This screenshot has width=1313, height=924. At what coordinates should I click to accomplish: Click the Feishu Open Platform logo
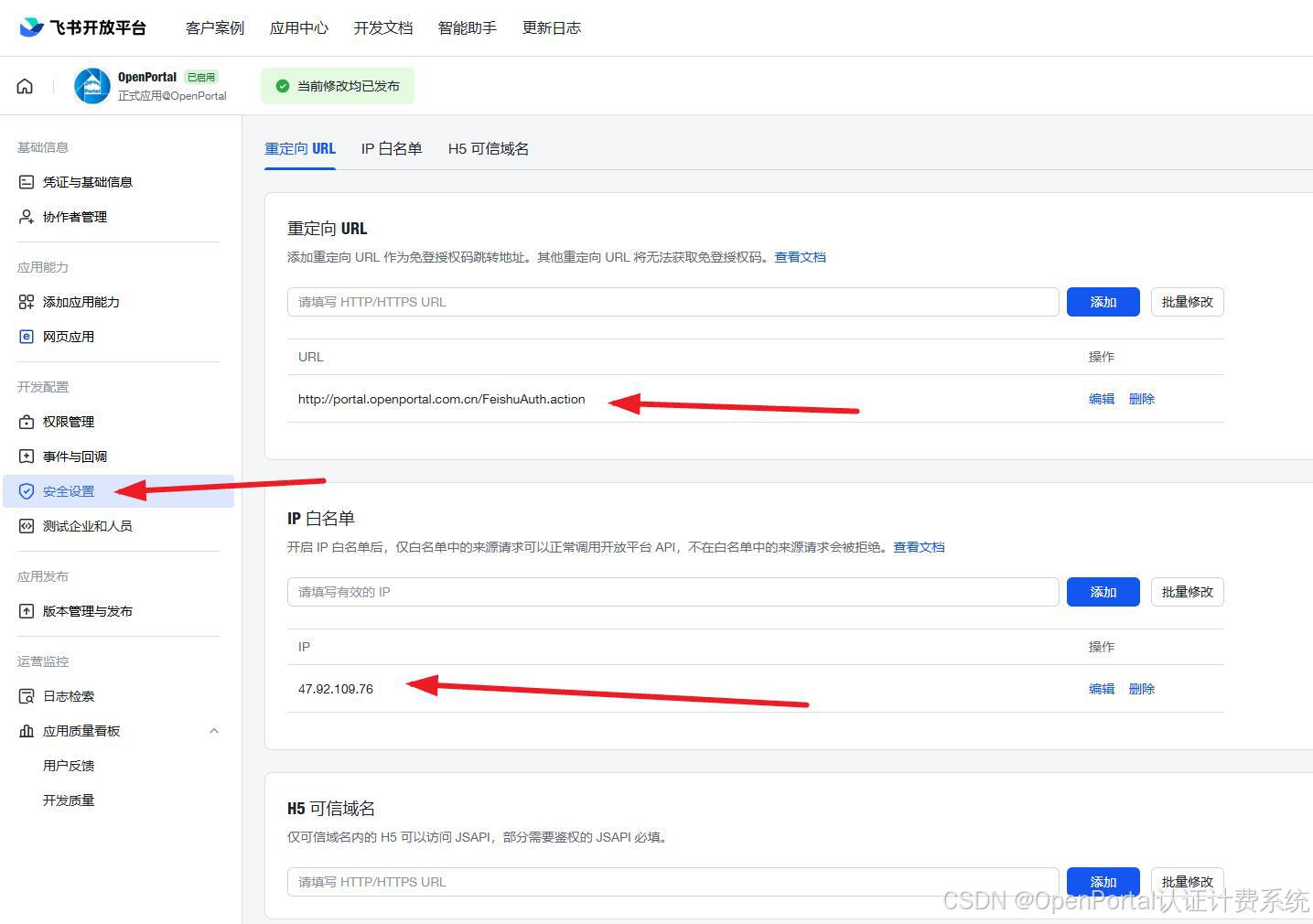click(x=82, y=27)
